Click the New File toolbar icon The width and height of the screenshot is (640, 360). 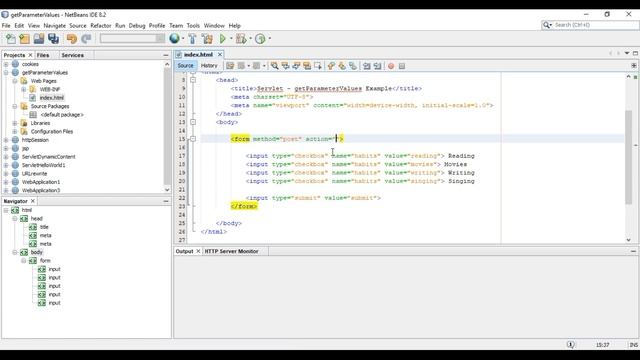point(11,39)
